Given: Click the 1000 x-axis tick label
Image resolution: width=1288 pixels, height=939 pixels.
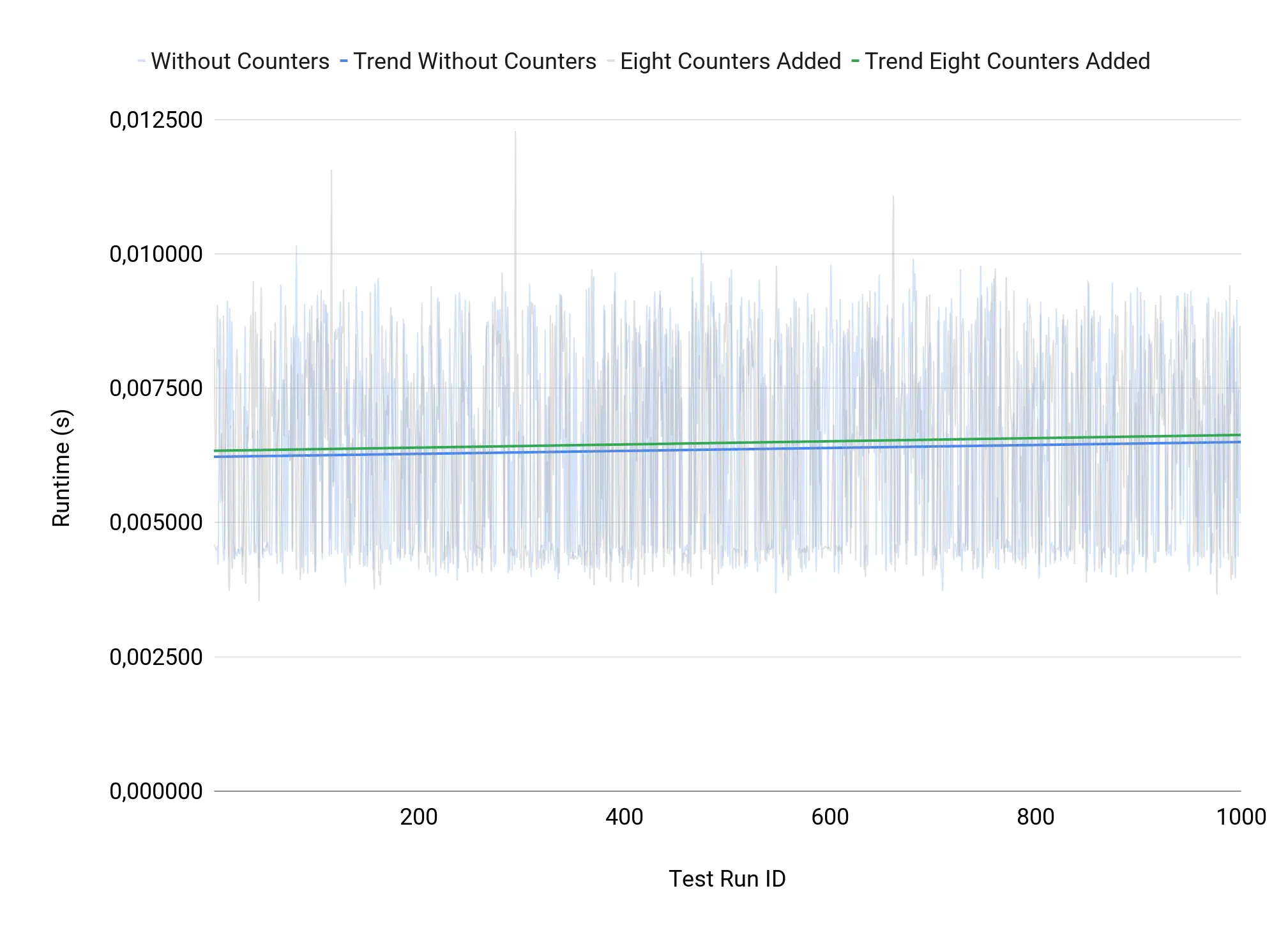Looking at the screenshot, I should (x=1241, y=817).
